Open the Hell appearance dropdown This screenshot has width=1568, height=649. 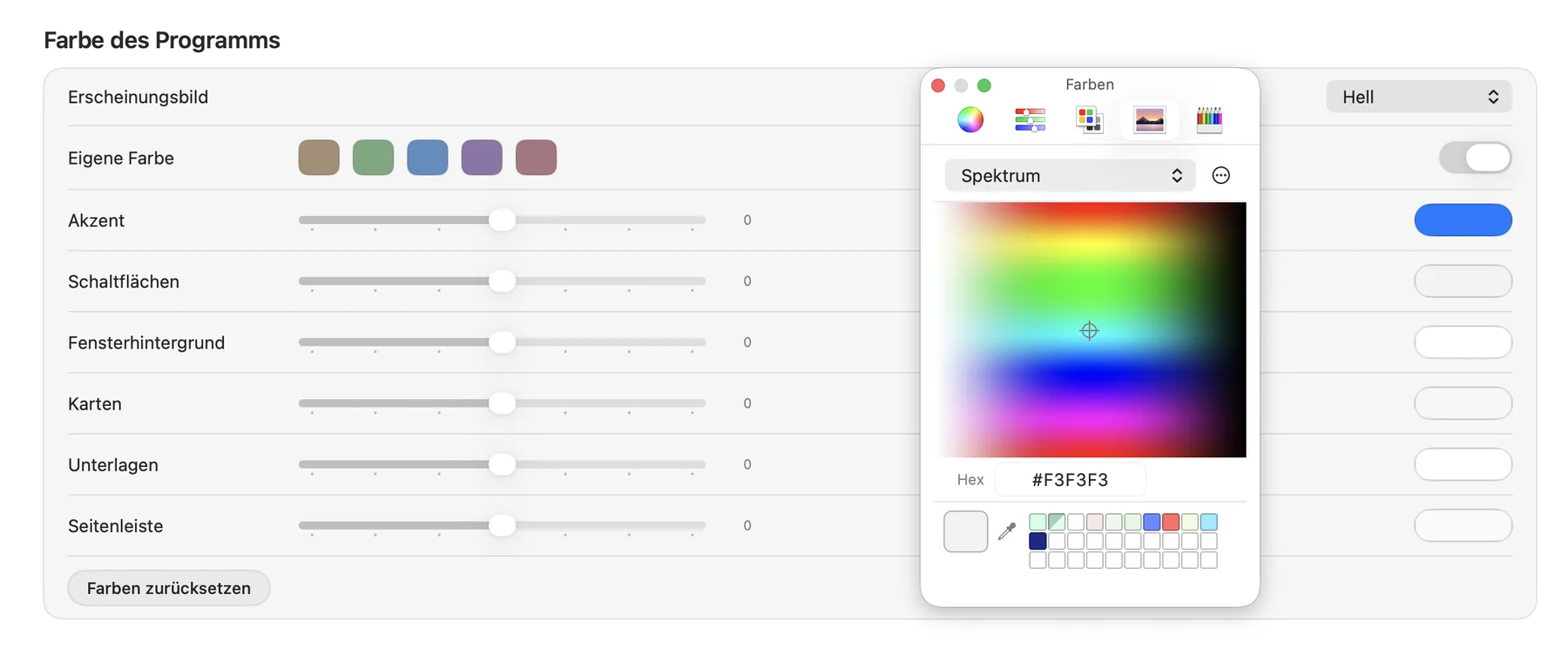[1419, 97]
